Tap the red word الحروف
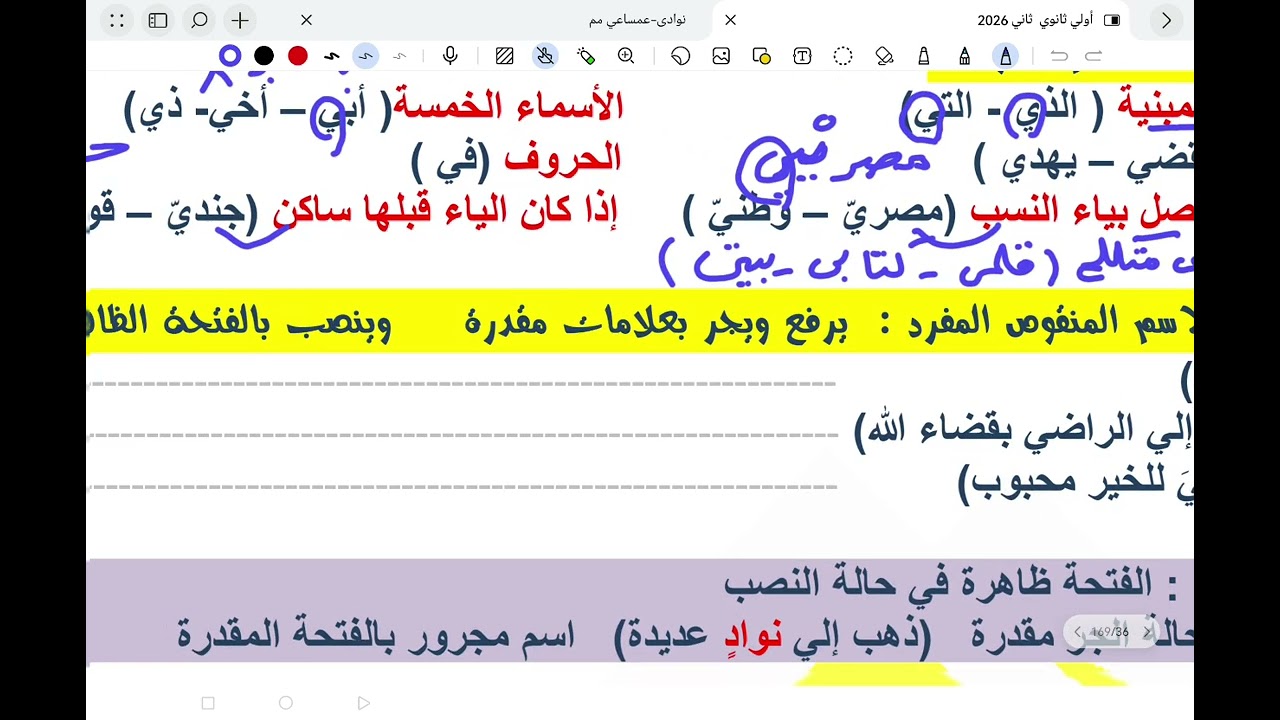 point(563,158)
